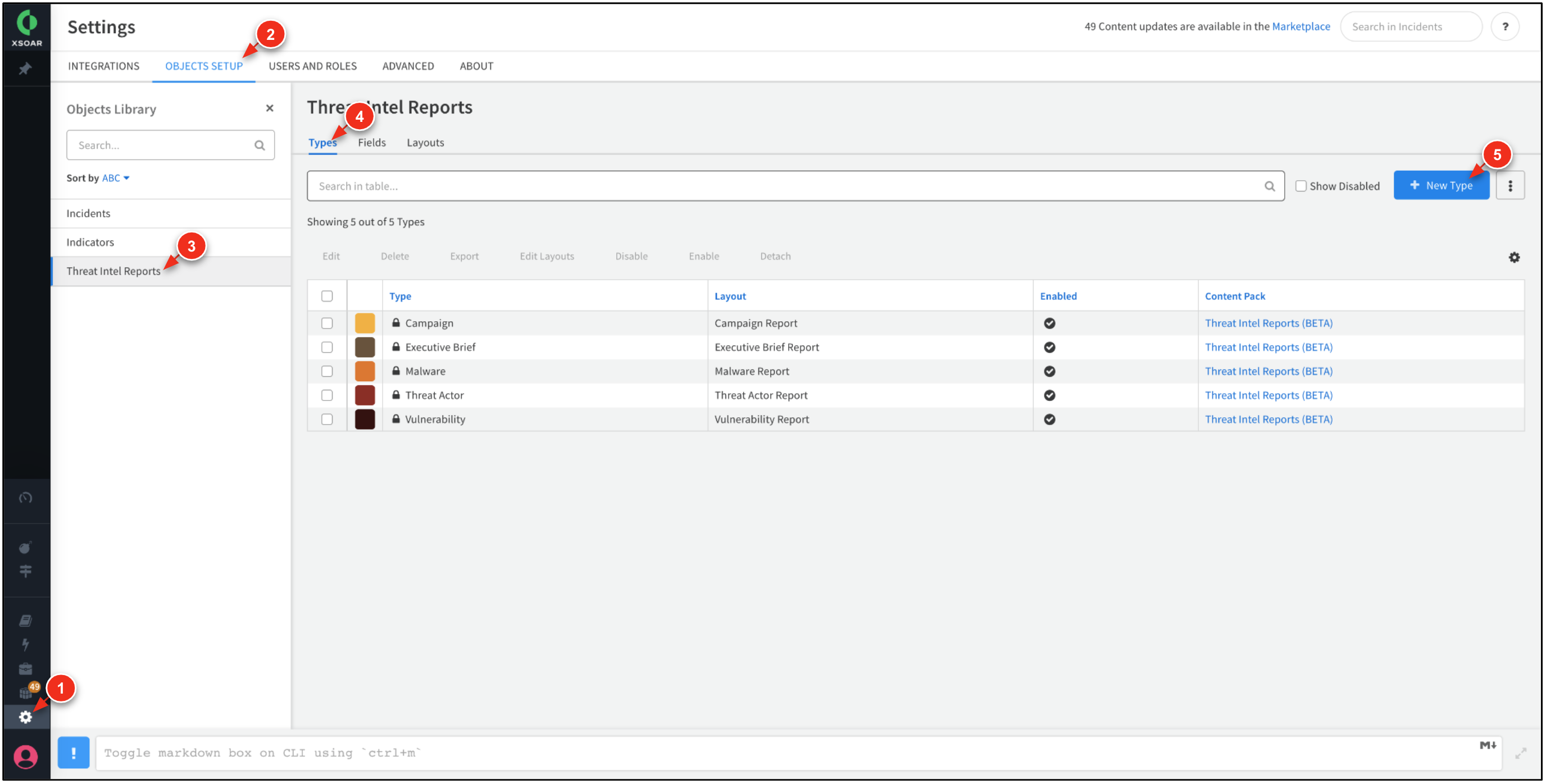This screenshot has width=1546, height=784.
Task: Click the Enabled checkmark for Campaign
Action: point(1049,323)
